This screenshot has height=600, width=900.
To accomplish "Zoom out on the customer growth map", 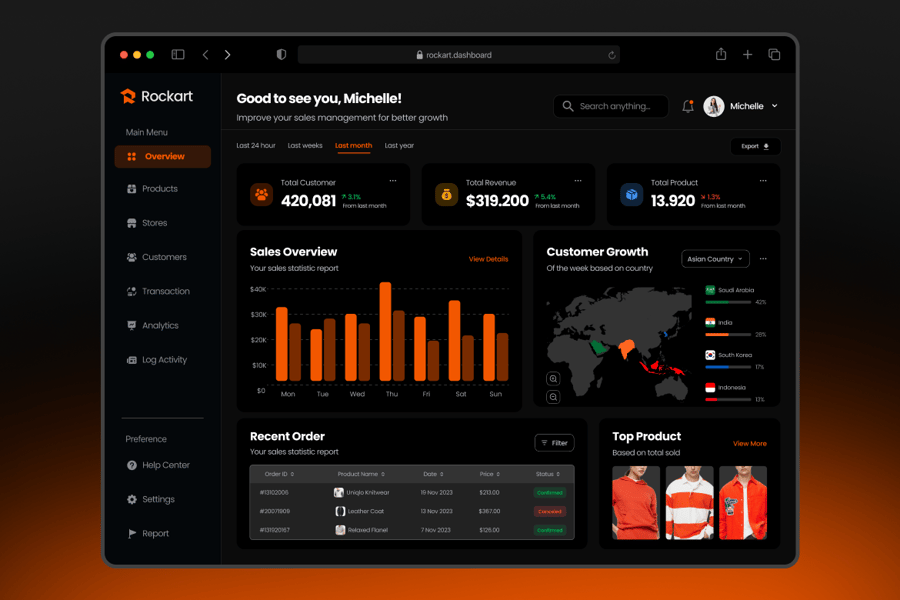I will (553, 397).
